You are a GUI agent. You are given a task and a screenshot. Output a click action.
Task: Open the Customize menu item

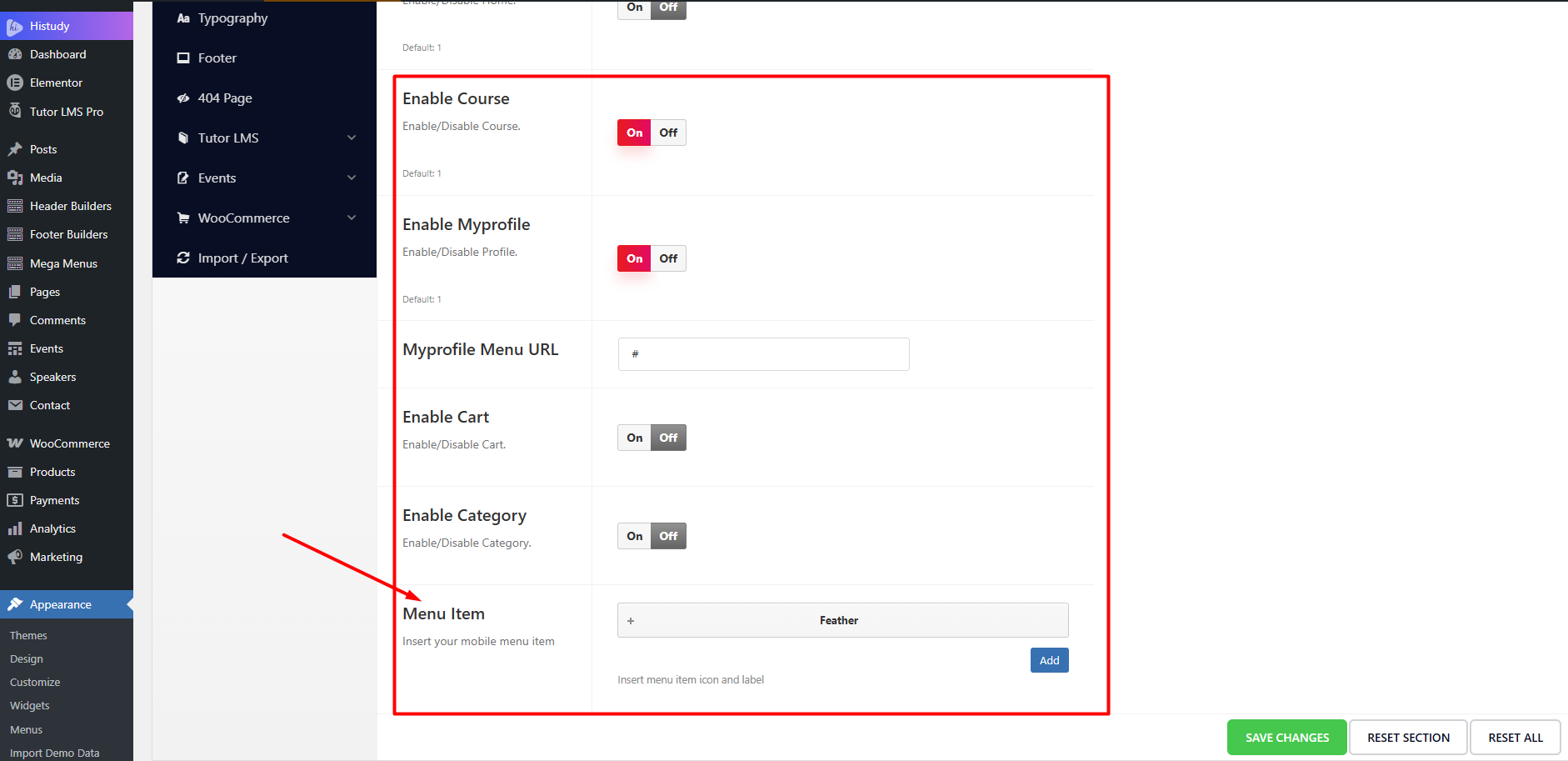(34, 682)
